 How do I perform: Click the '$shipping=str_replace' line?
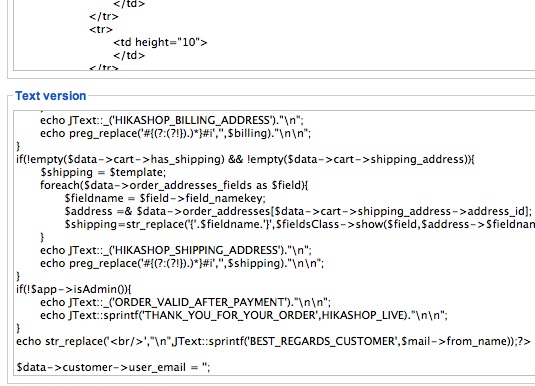click(300, 224)
